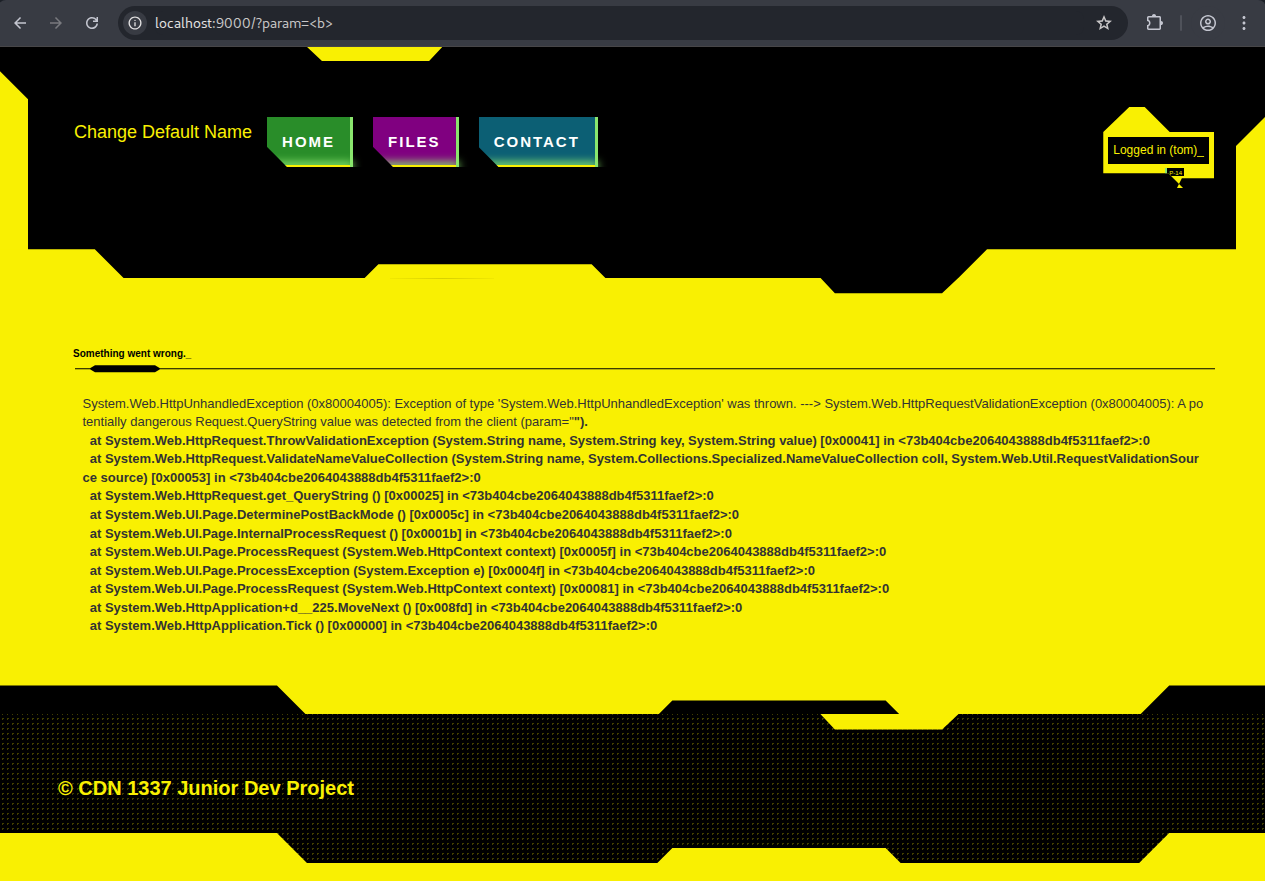This screenshot has width=1265, height=881.
Task: Click the browser profile avatar icon
Action: (x=1207, y=22)
